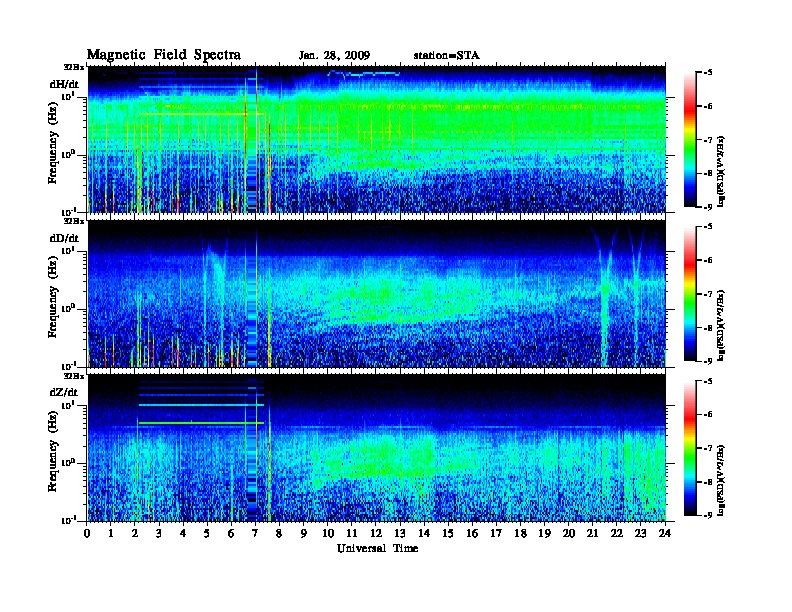Click hour tick label "22" on time axis
792x612 pixels.
click(617, 533)
